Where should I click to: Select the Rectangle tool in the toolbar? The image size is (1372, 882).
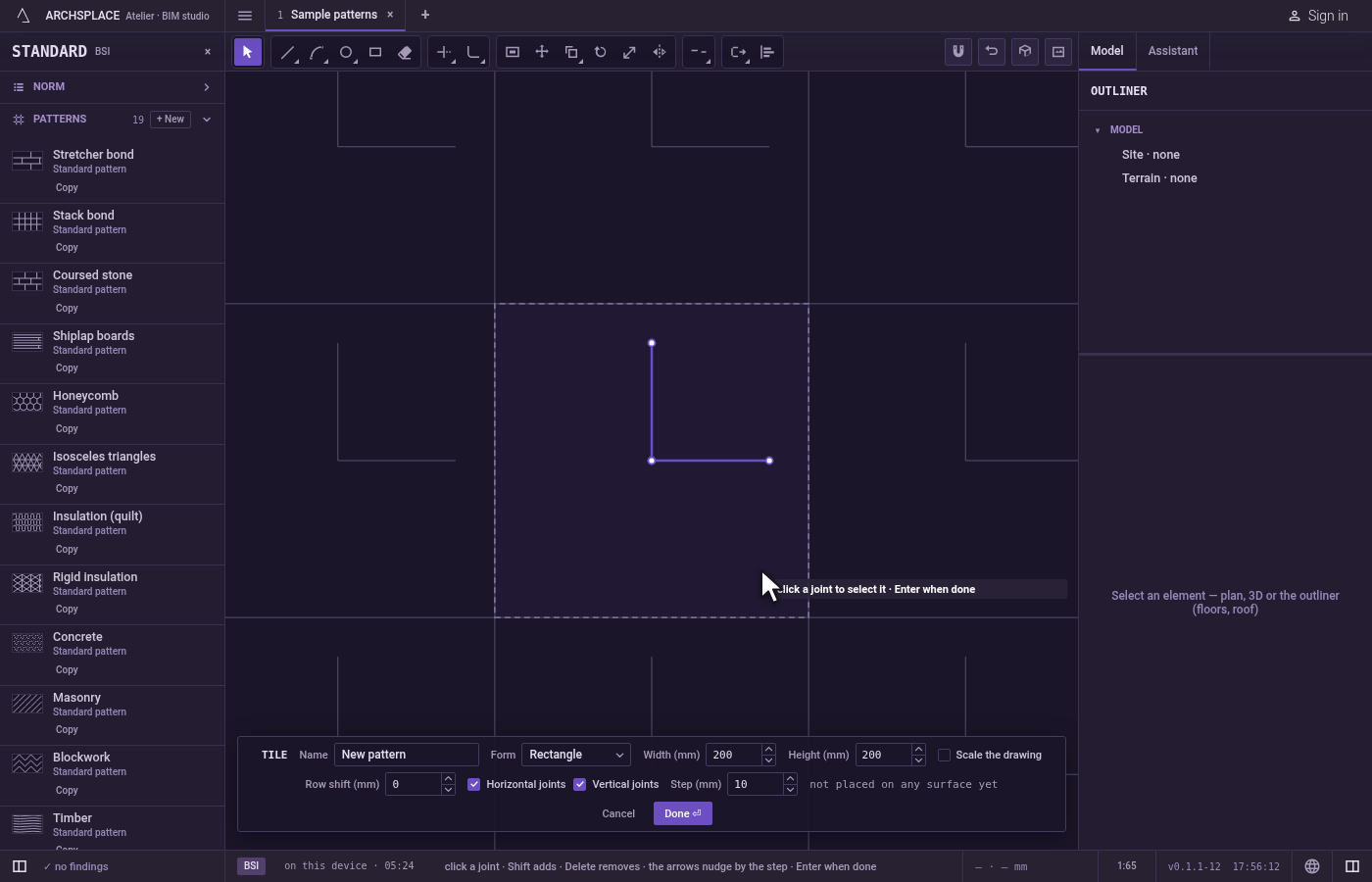pos(375,52)
